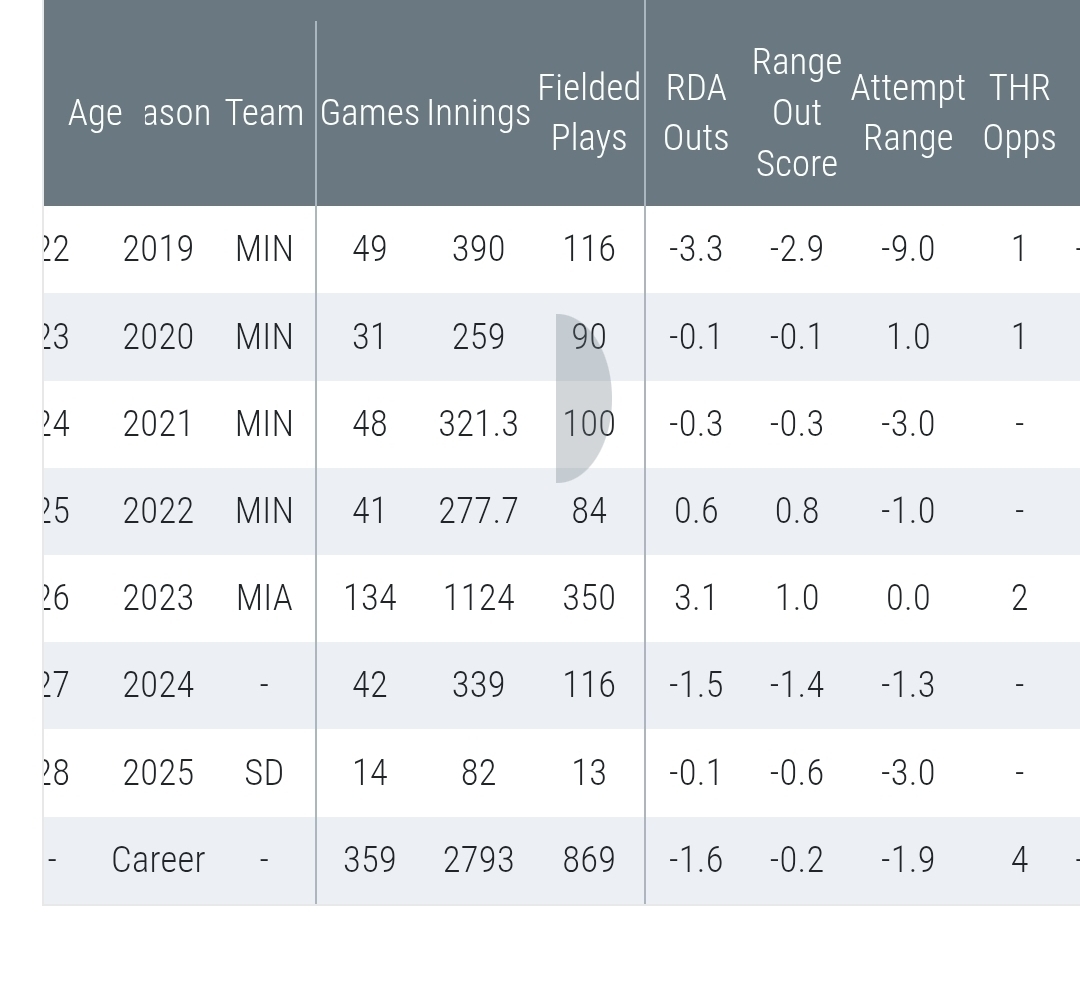Select the 2019 season cell
Image resolution: width=1080 pixels, height=985 pixels.
pos(158,249)
